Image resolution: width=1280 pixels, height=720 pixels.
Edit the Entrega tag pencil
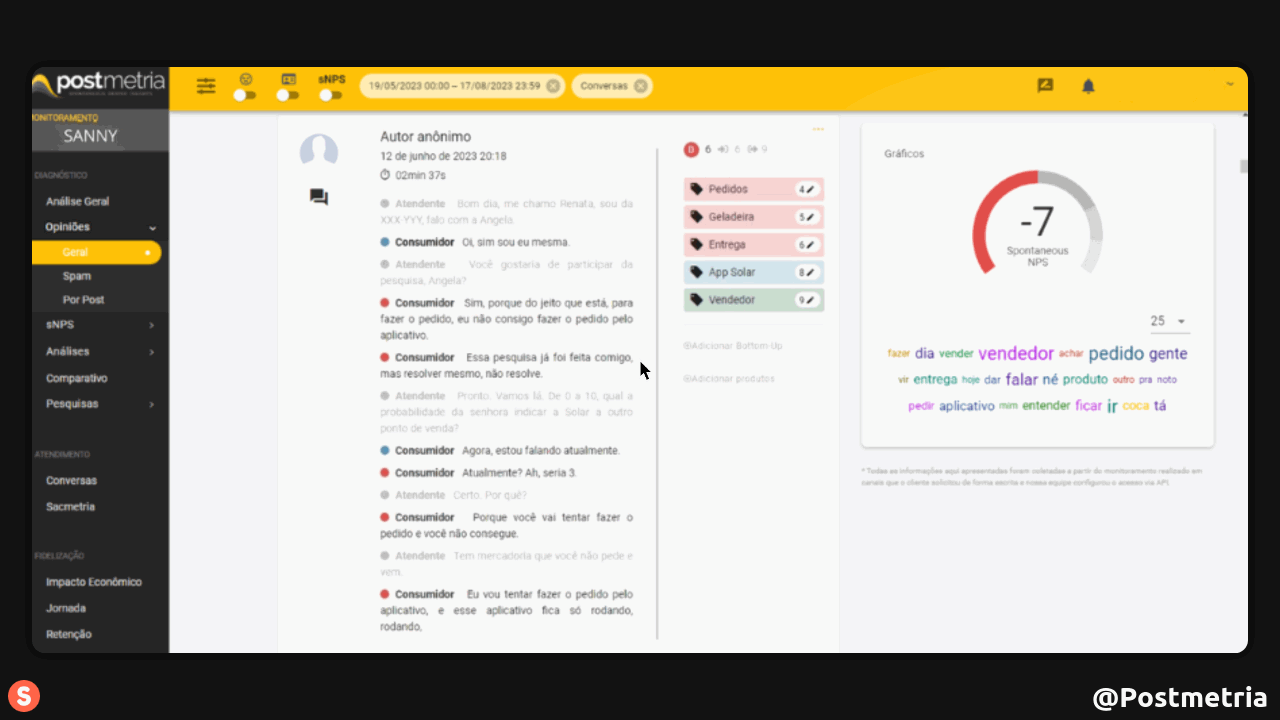[x=811, y=245]
